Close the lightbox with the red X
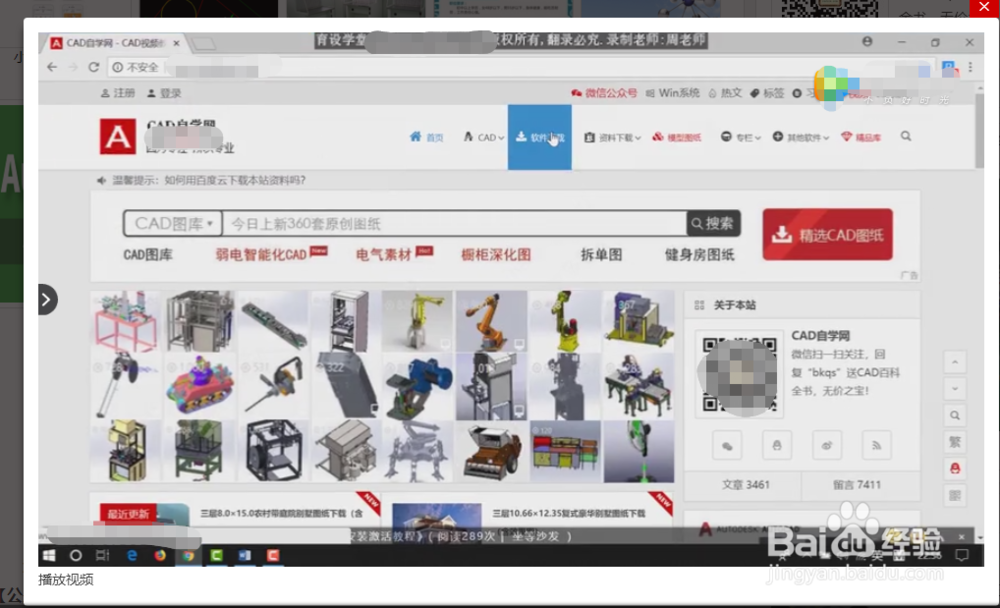This screenshot has height=608, width=1000. [x=984, y=8]
